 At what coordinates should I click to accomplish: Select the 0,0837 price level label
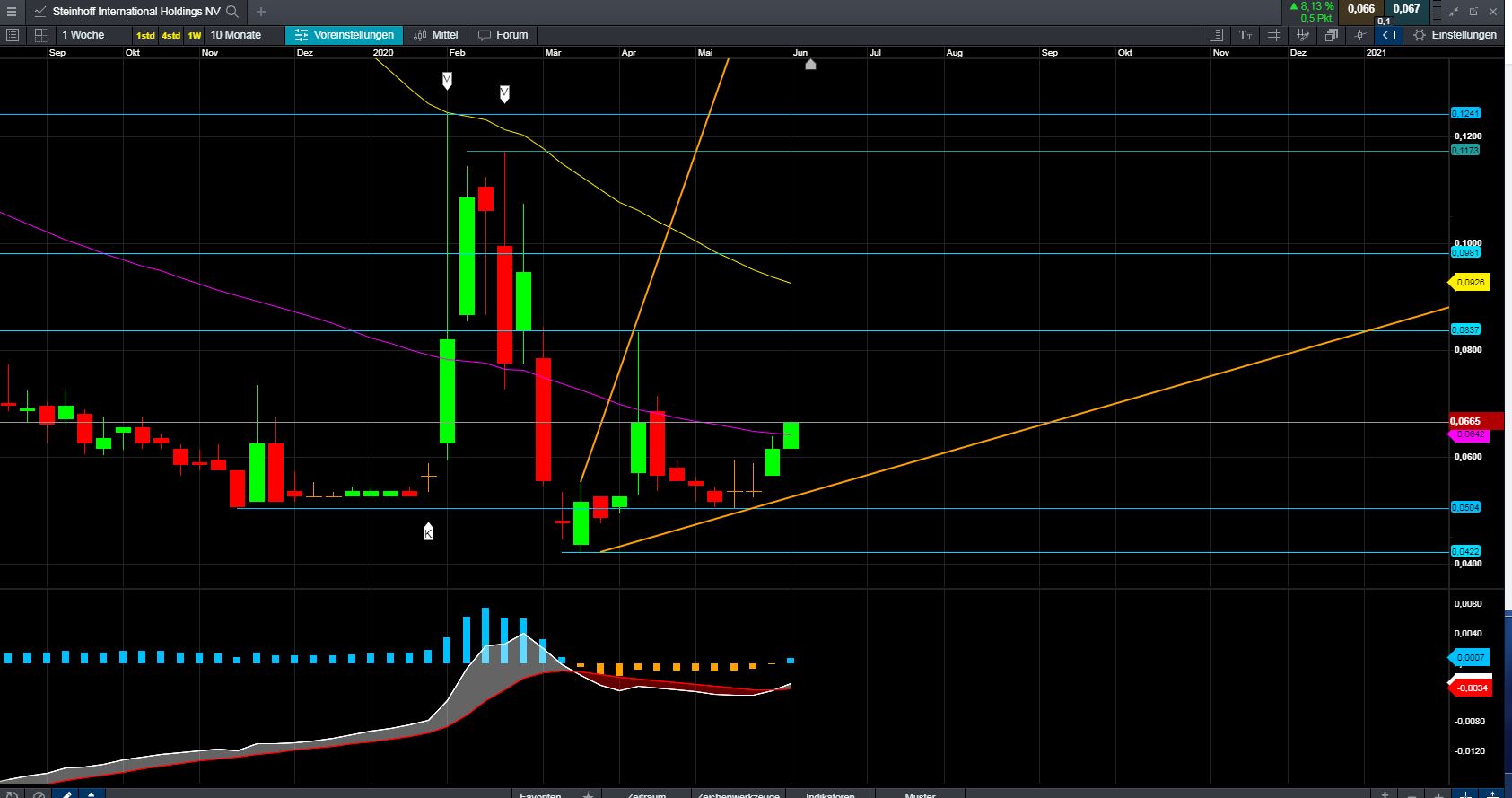1465,329
